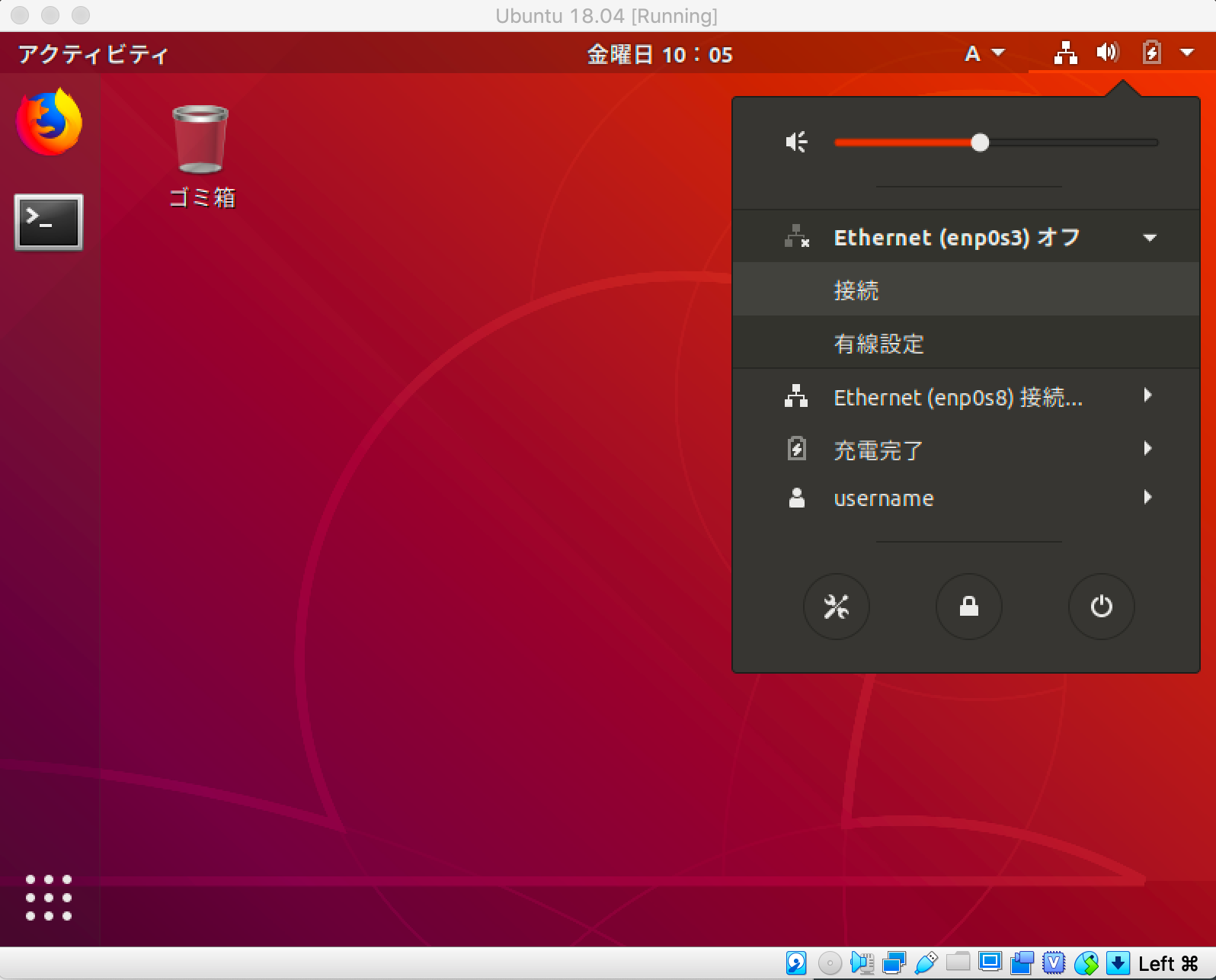Click the disconnected network icon beside enp0s3
The image size is (1216, 980).
pos(797,237)
